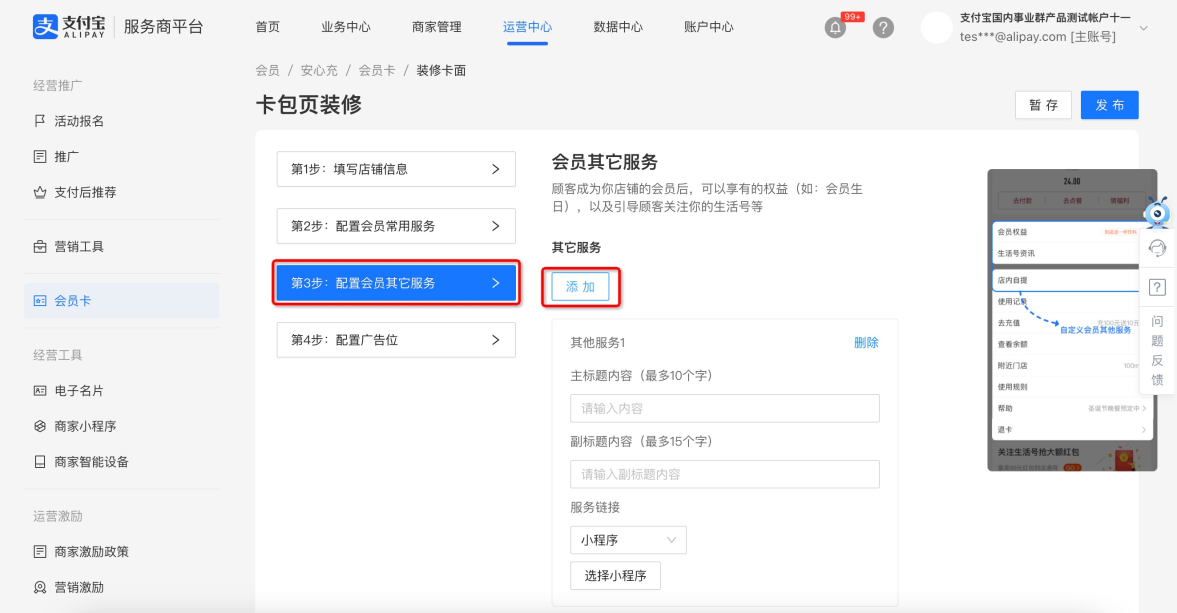The width and height of the screenshot is (1177, 613).
Task: Open customer service headset icon
Action: tap(1157, 248)
